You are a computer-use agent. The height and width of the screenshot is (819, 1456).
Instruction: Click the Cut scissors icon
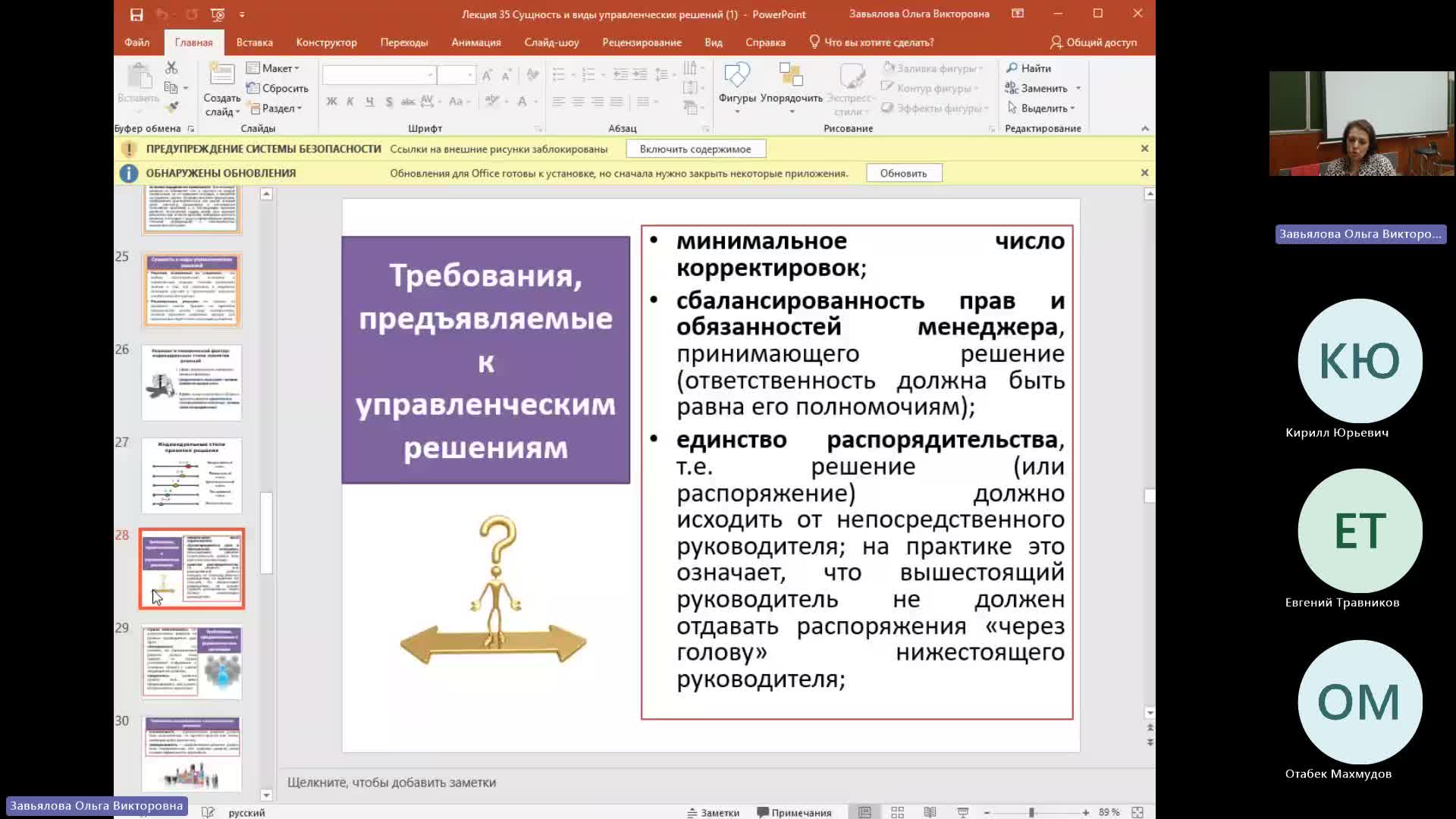tap(171, 67)
